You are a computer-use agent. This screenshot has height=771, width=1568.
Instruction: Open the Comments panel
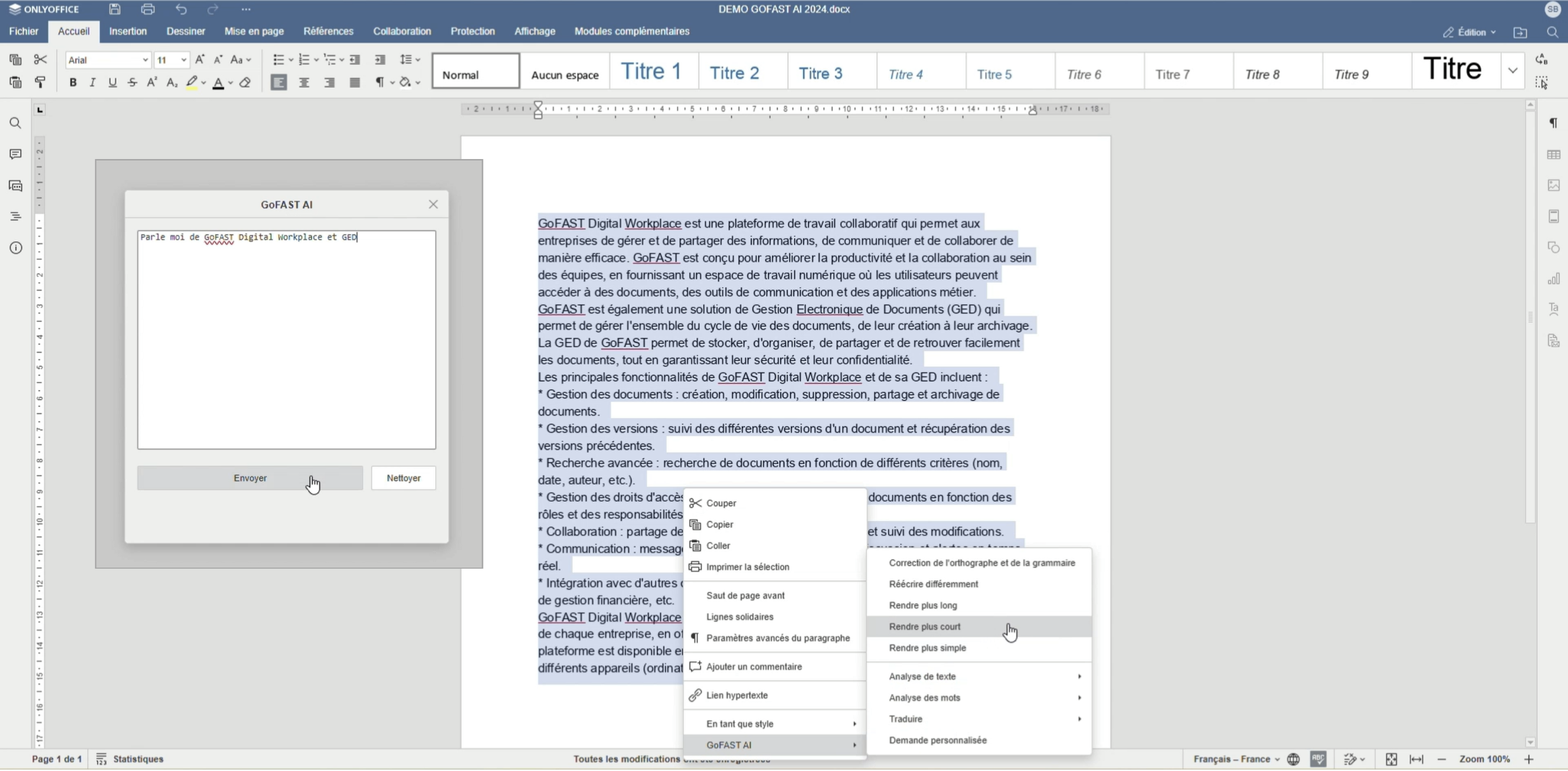(x=15, y=154)
